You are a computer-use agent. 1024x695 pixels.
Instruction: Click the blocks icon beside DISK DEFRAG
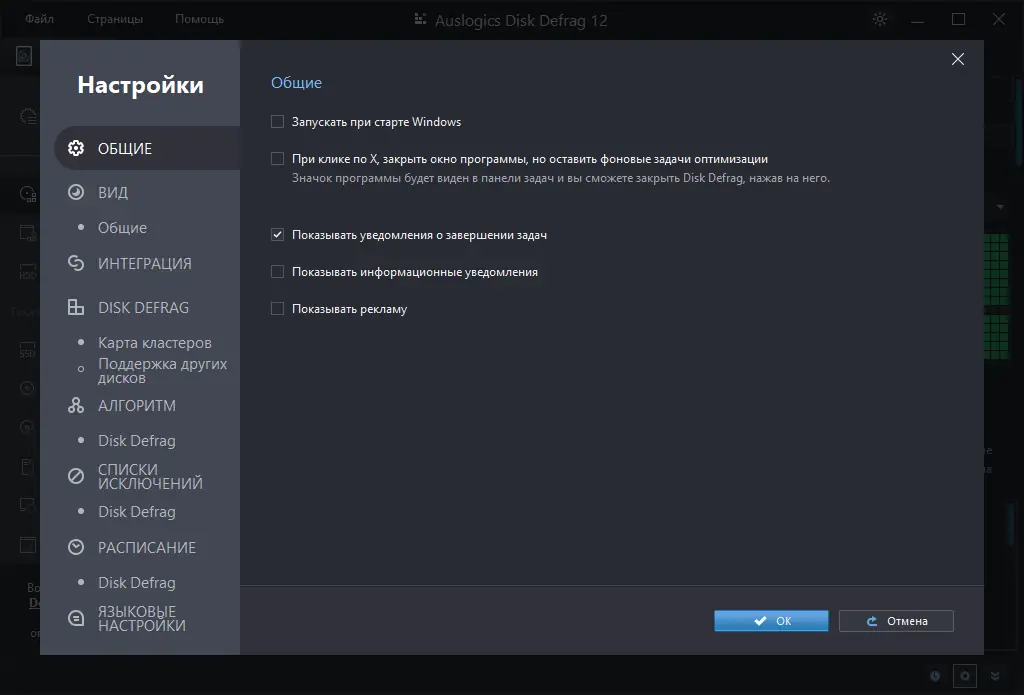click(76, 307)
